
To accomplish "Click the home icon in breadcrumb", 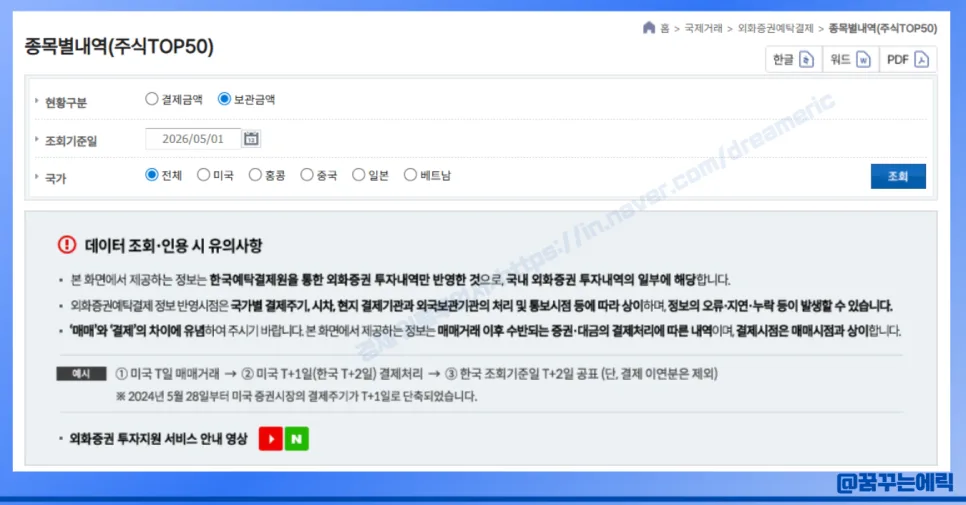I will tap(649, 28).
